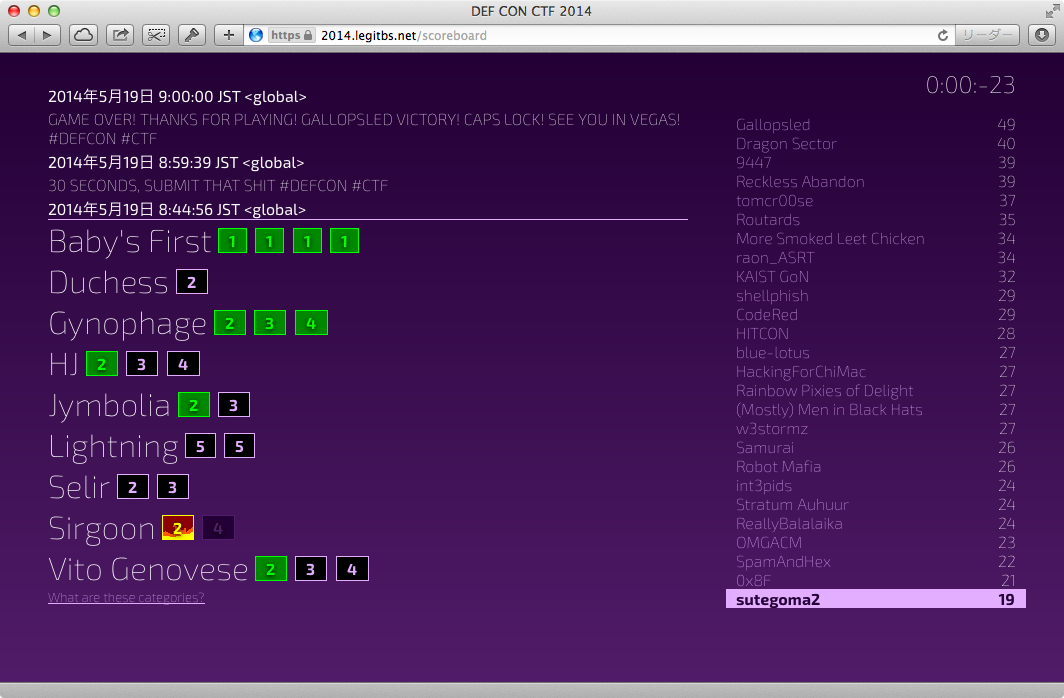
Task: Click Gallopsled in the scoreboard
Action: click(x=773, y=125)
